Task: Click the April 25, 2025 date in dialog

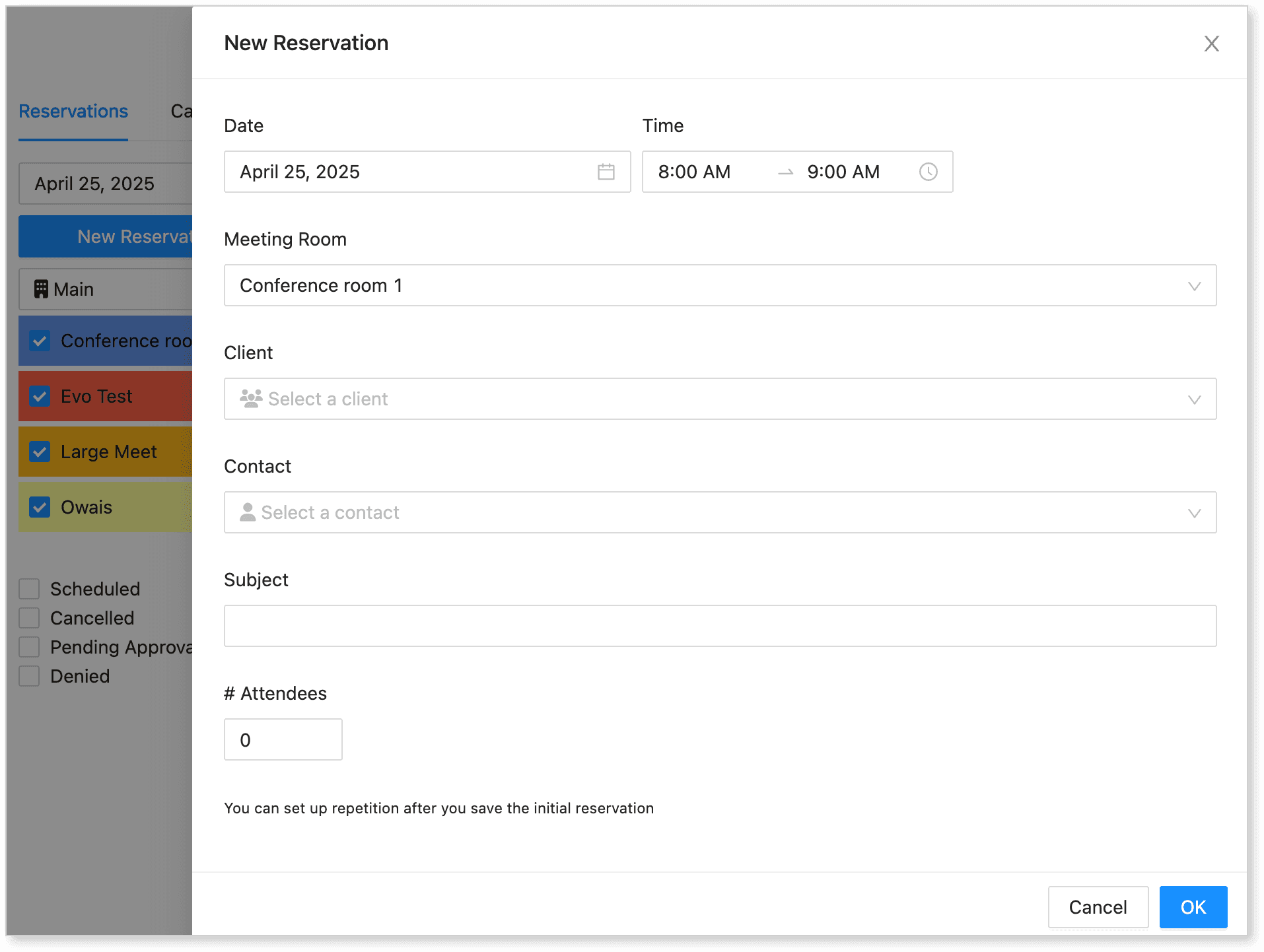Action: [300, 172]
